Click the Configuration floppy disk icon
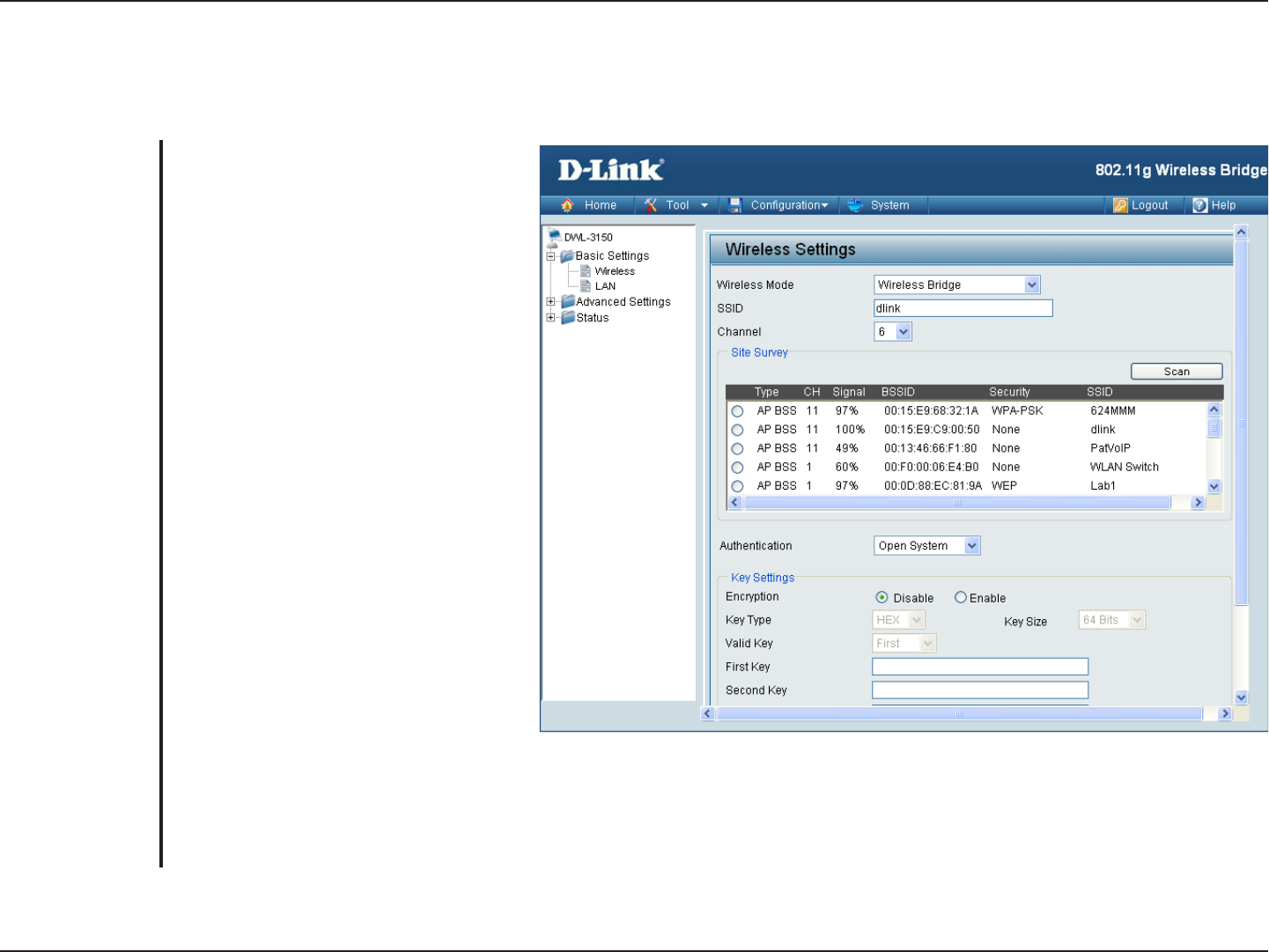This screenshot has height=952, width=1269. (x=735, y=205)
